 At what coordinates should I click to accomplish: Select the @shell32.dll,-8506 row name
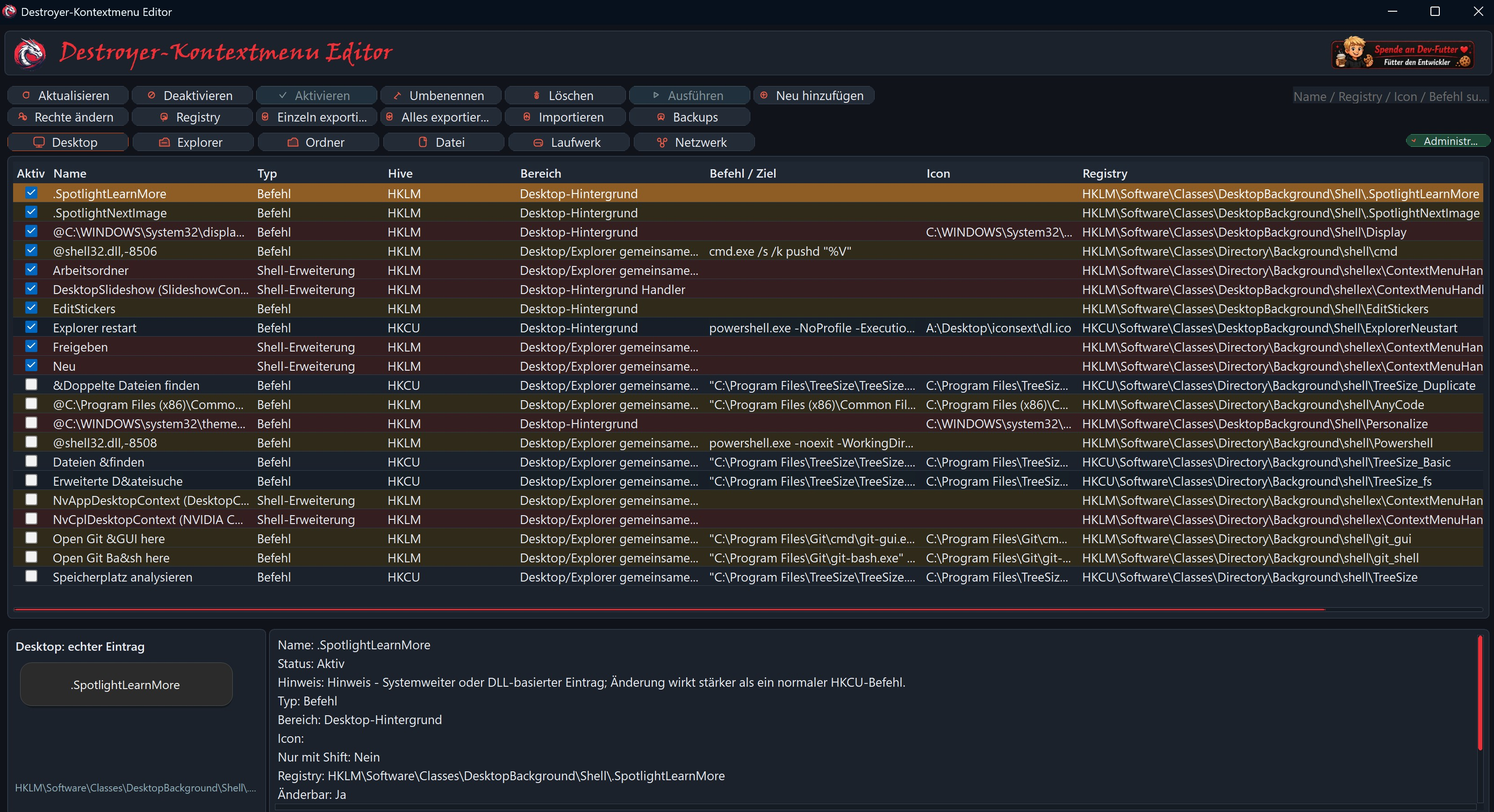(105, 251)
